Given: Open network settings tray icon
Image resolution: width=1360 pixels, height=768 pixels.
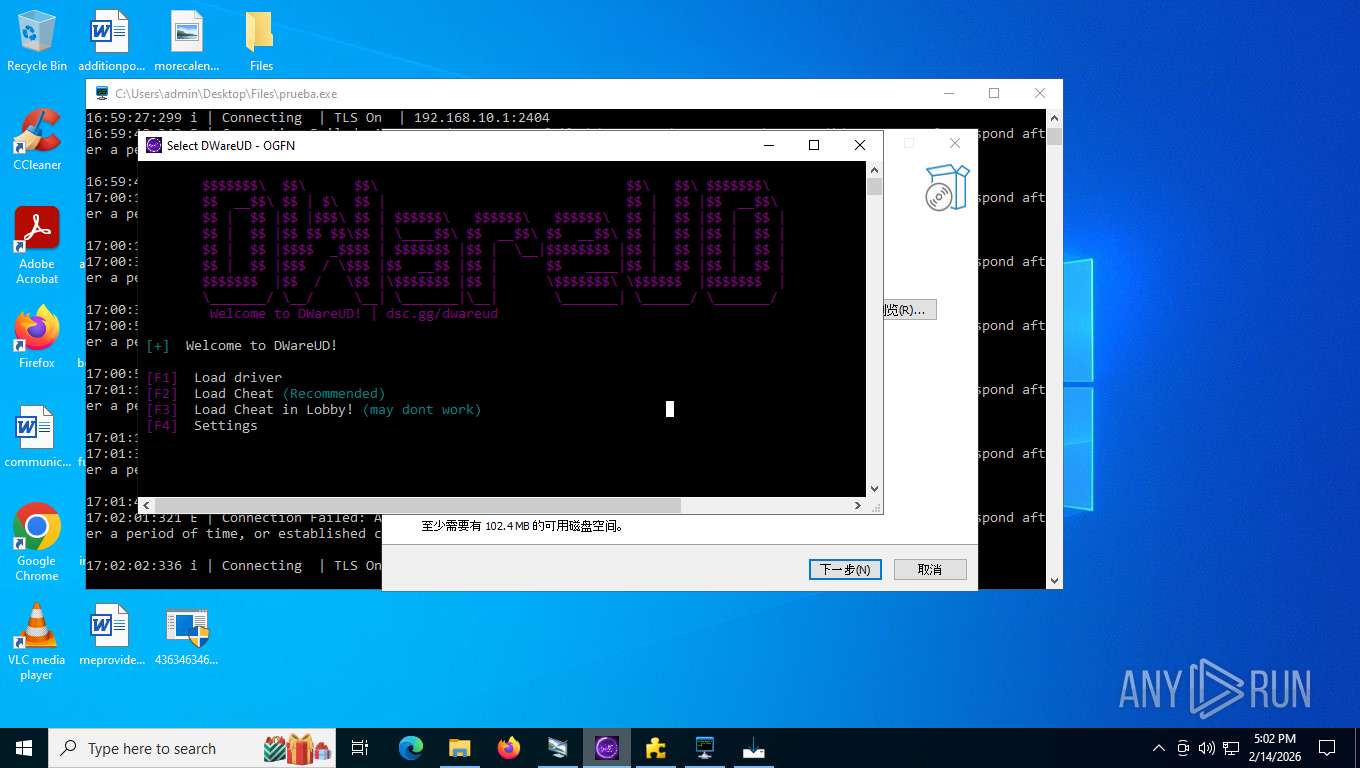Looking at the screenshot, I should click(1231, 748).
